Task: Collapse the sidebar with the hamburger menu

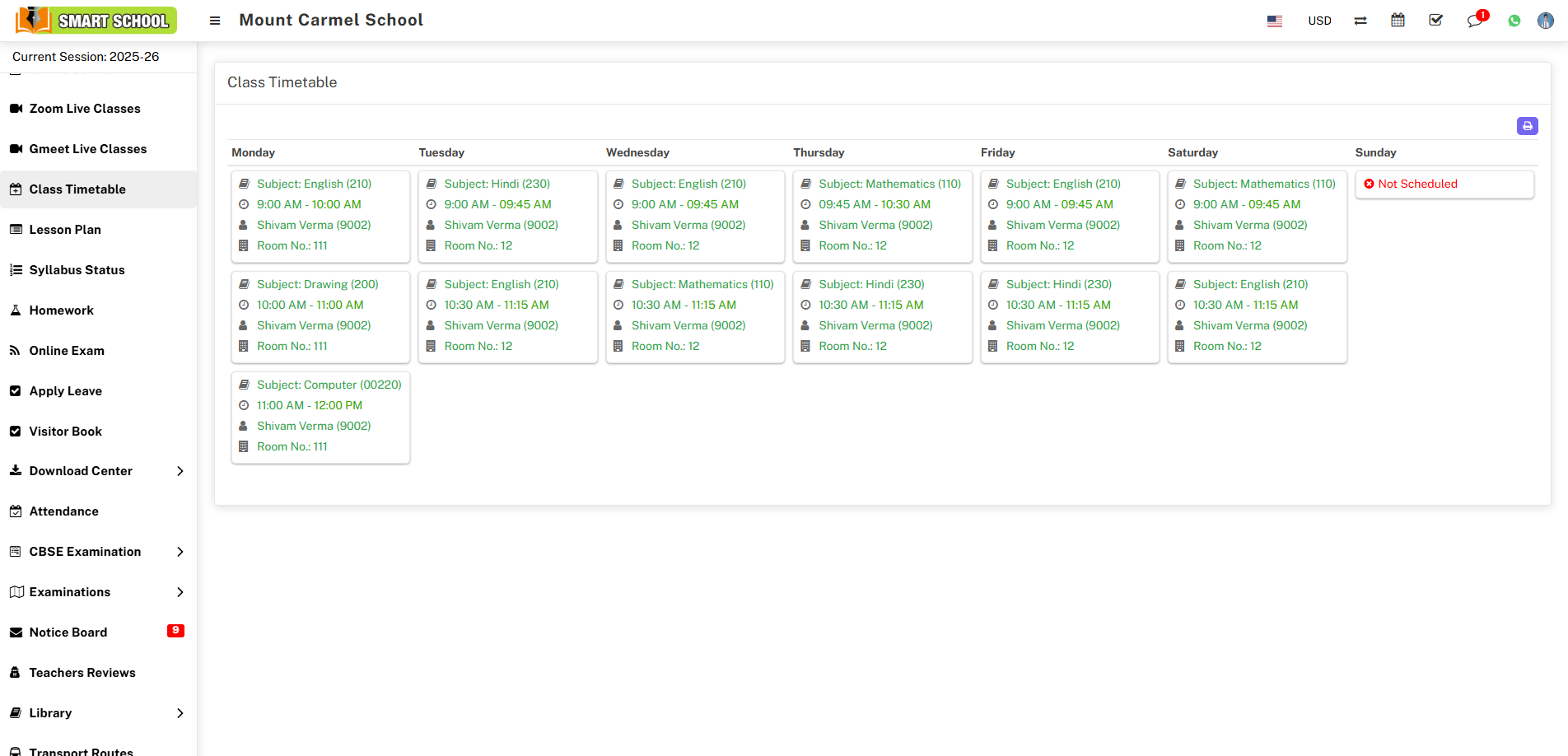Action: pos(214,21)
